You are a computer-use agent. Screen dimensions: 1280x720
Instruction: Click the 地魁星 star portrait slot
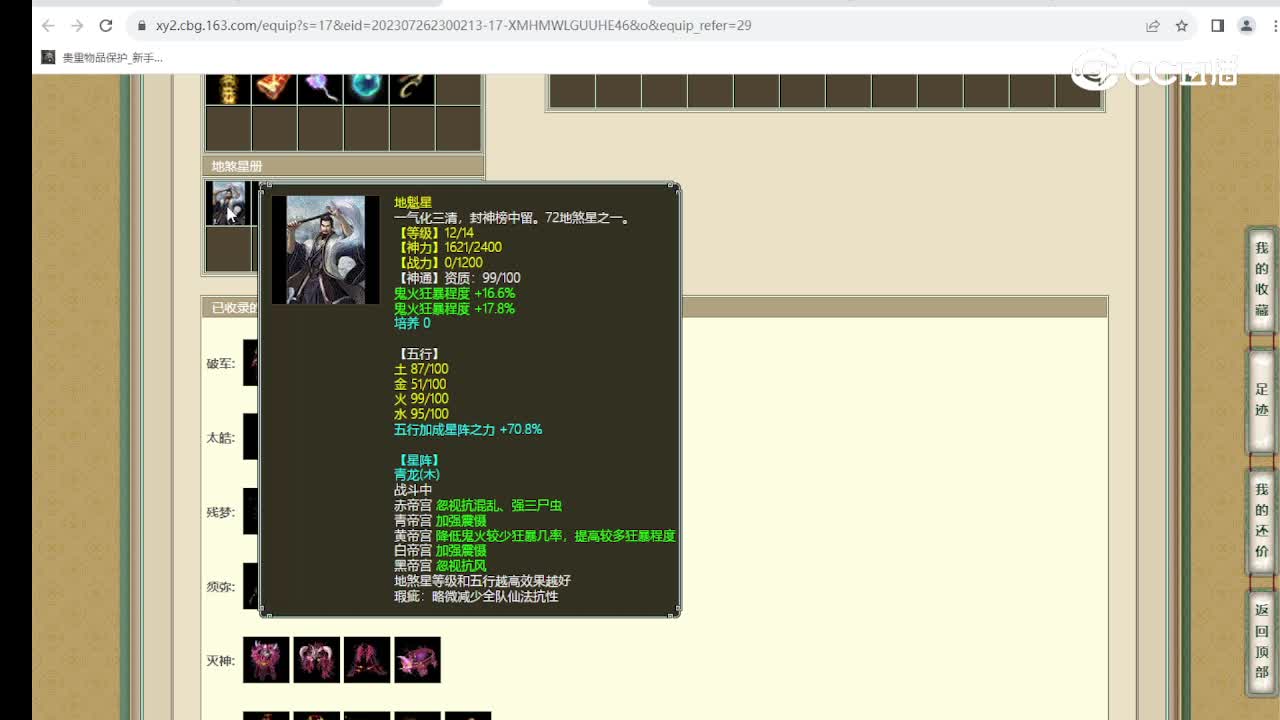(x=228, y=203)
